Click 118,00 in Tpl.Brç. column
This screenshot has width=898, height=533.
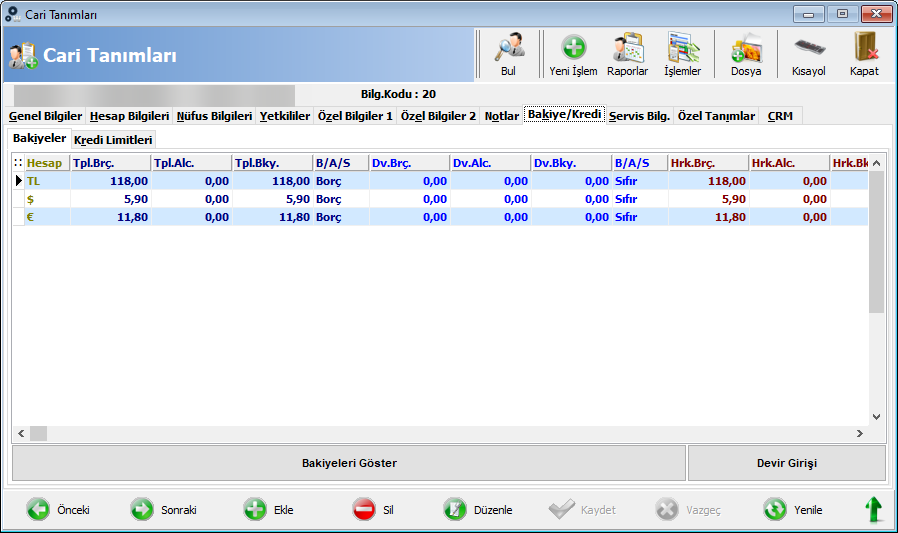tap(129, 181)
